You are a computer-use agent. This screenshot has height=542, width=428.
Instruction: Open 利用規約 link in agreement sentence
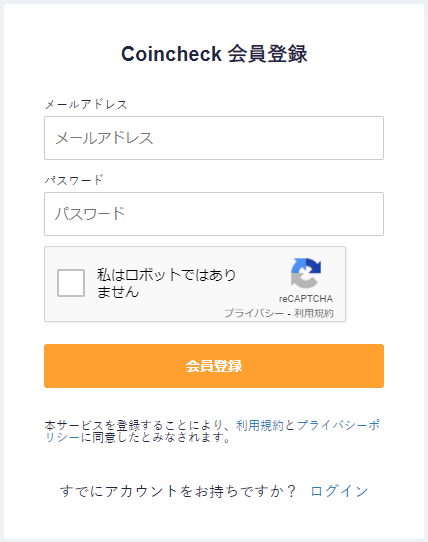click(260, 425)
